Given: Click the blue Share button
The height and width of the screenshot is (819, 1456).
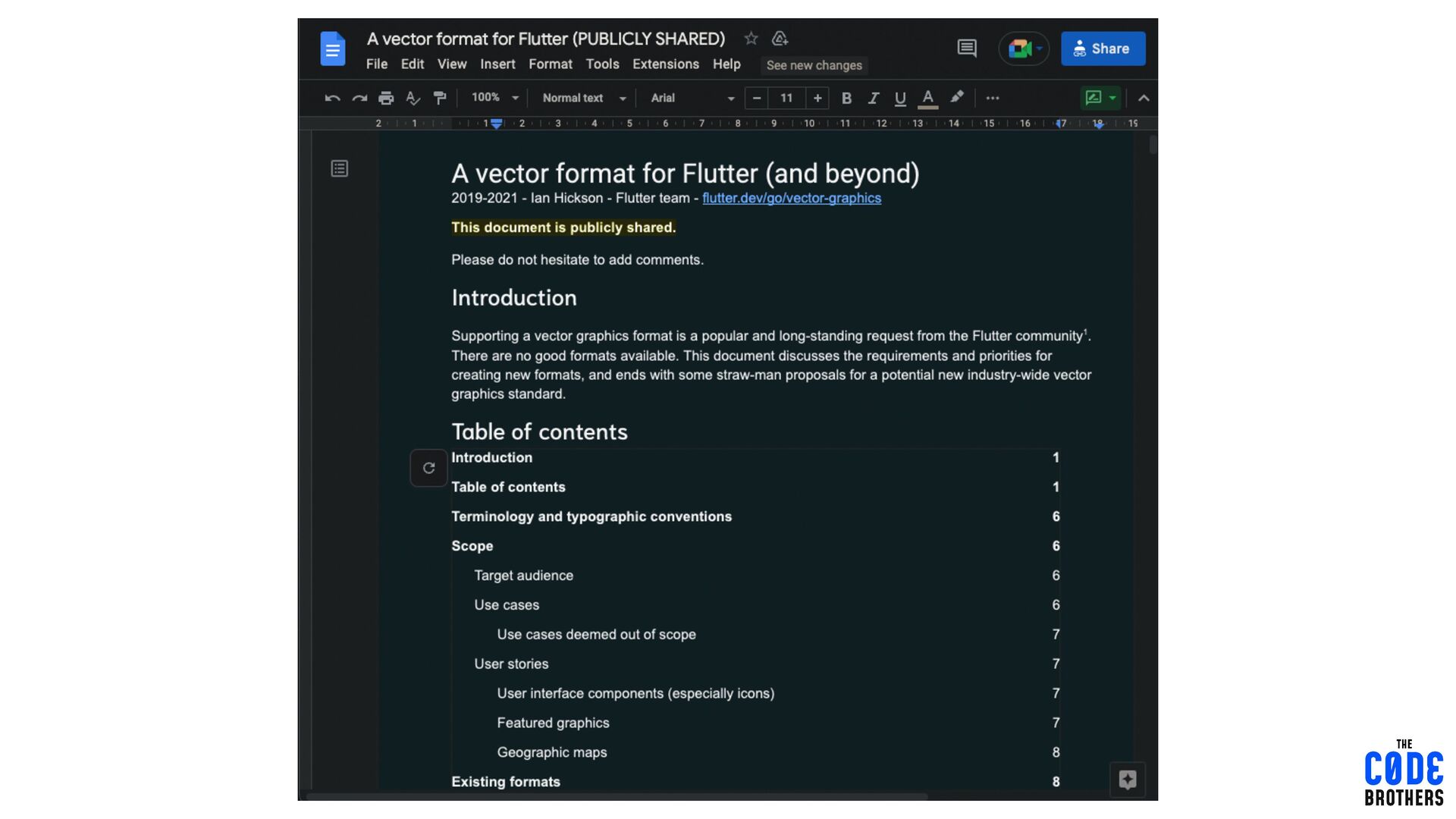Looking at the screenshot, I should click(1103, 49).
